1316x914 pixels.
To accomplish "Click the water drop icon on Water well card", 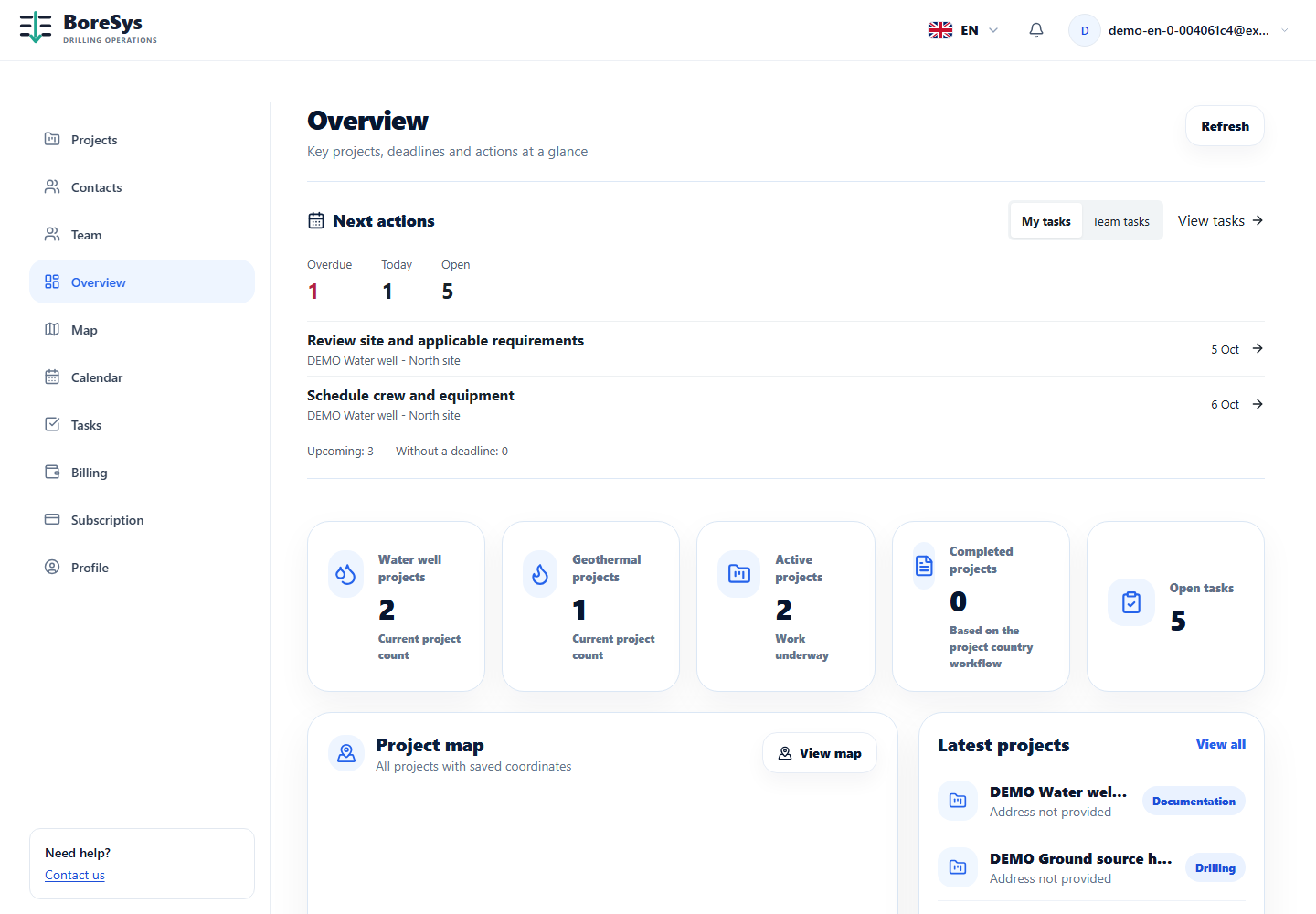I will (x=345, y=574).
